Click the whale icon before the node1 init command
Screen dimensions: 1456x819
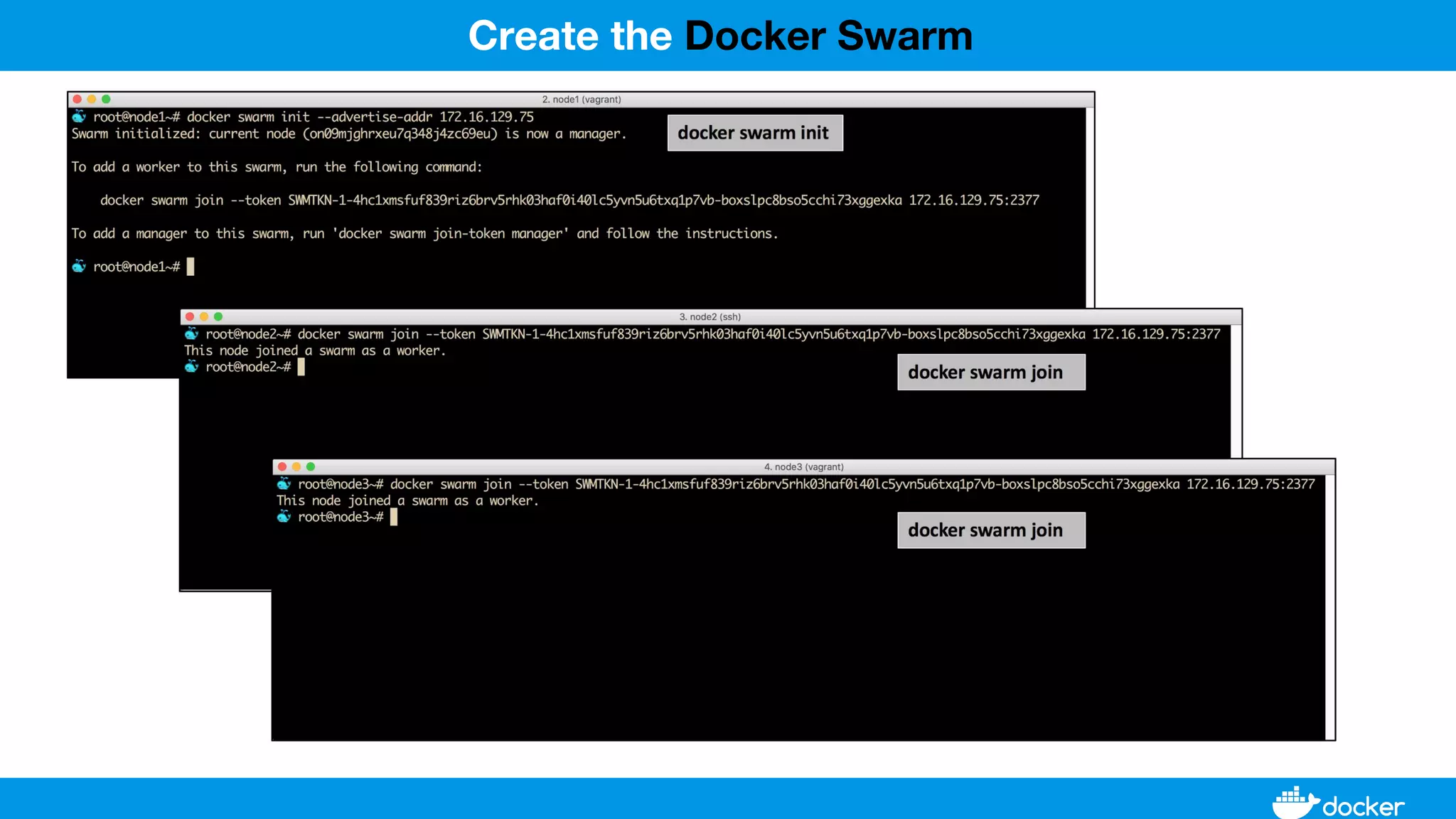click(x=79, y=117)
